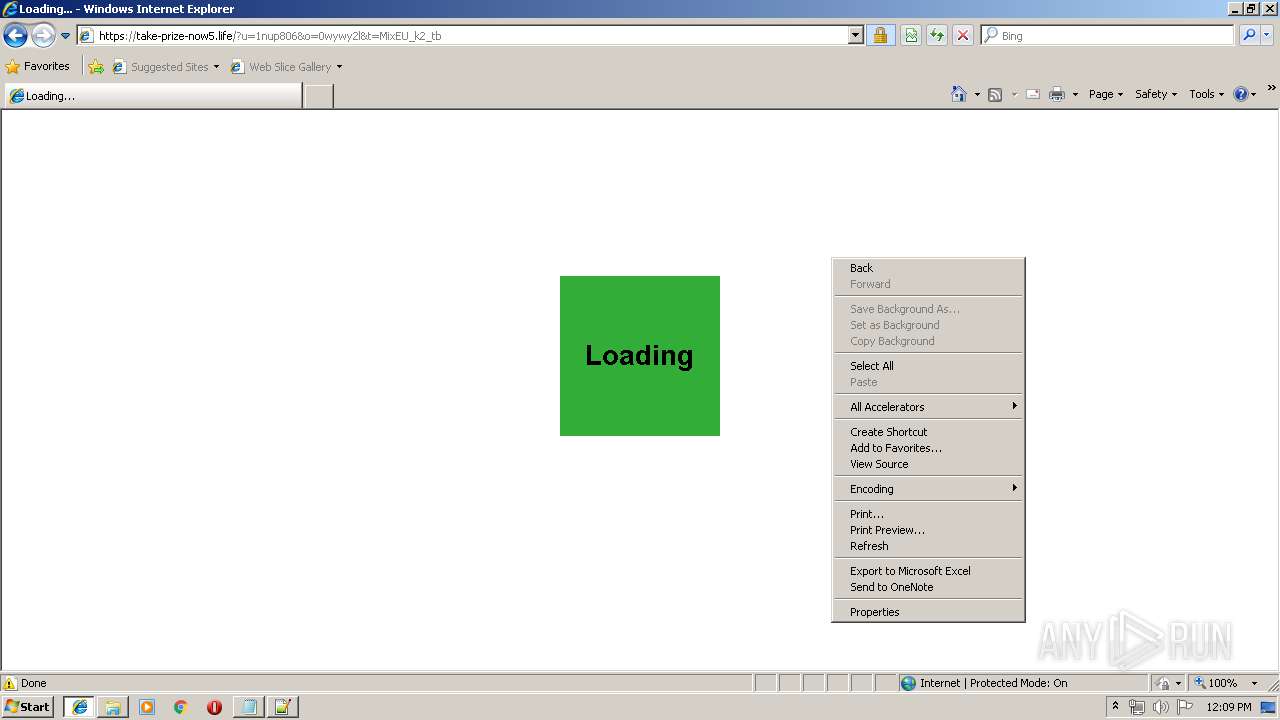Viewport: 1280px width, 720px height.
Task: Click the Read Mail envelope icon
Action: 1033,94
